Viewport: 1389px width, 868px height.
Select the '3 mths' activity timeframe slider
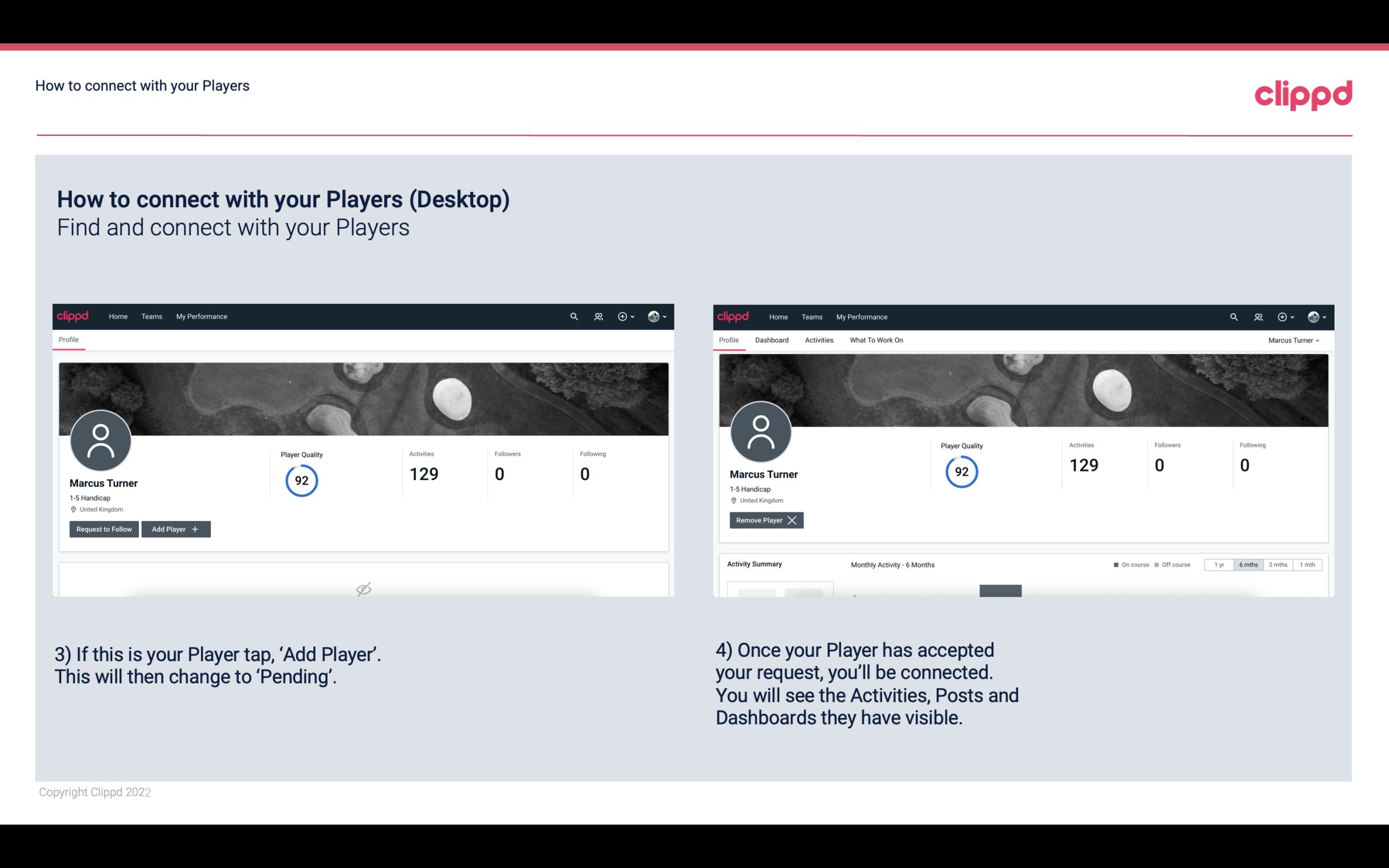pyautogui.click(x=1278, y=564)
